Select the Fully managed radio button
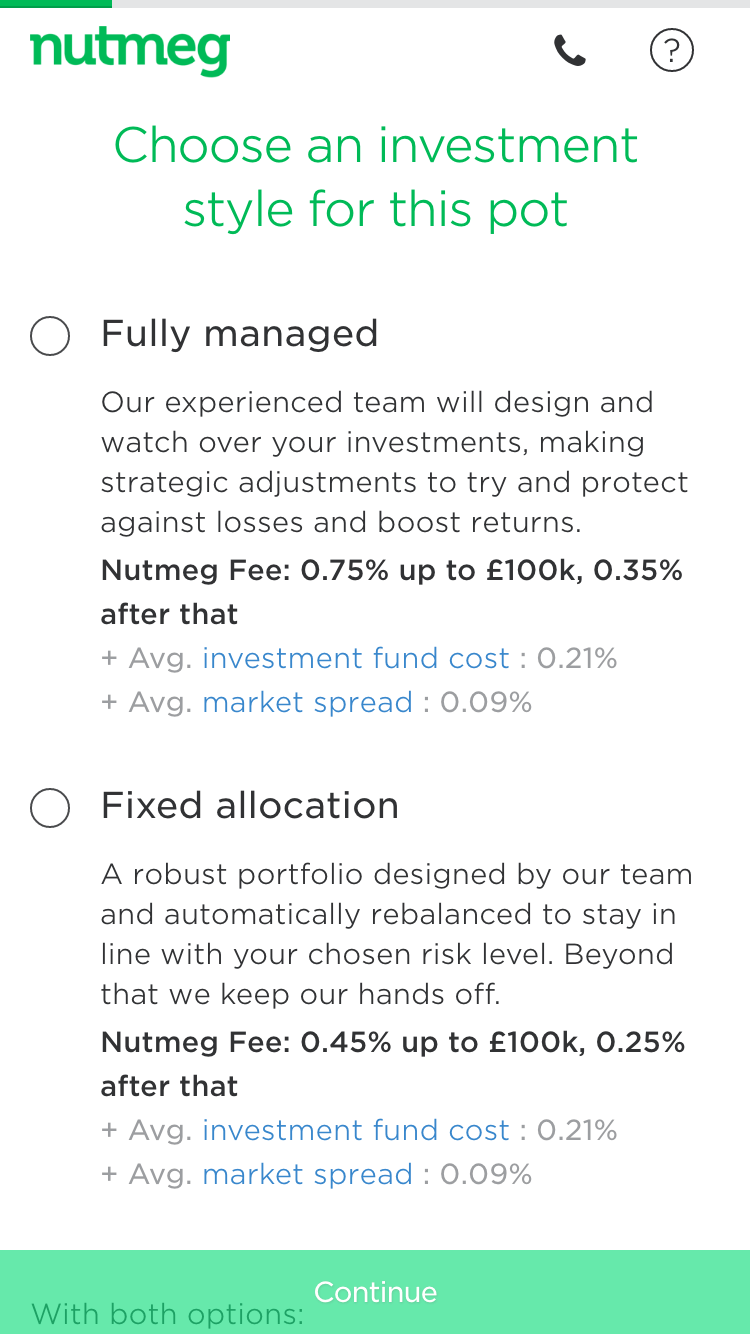The width and height of the screenshot is (750, 1334). (x=50, y=335)
